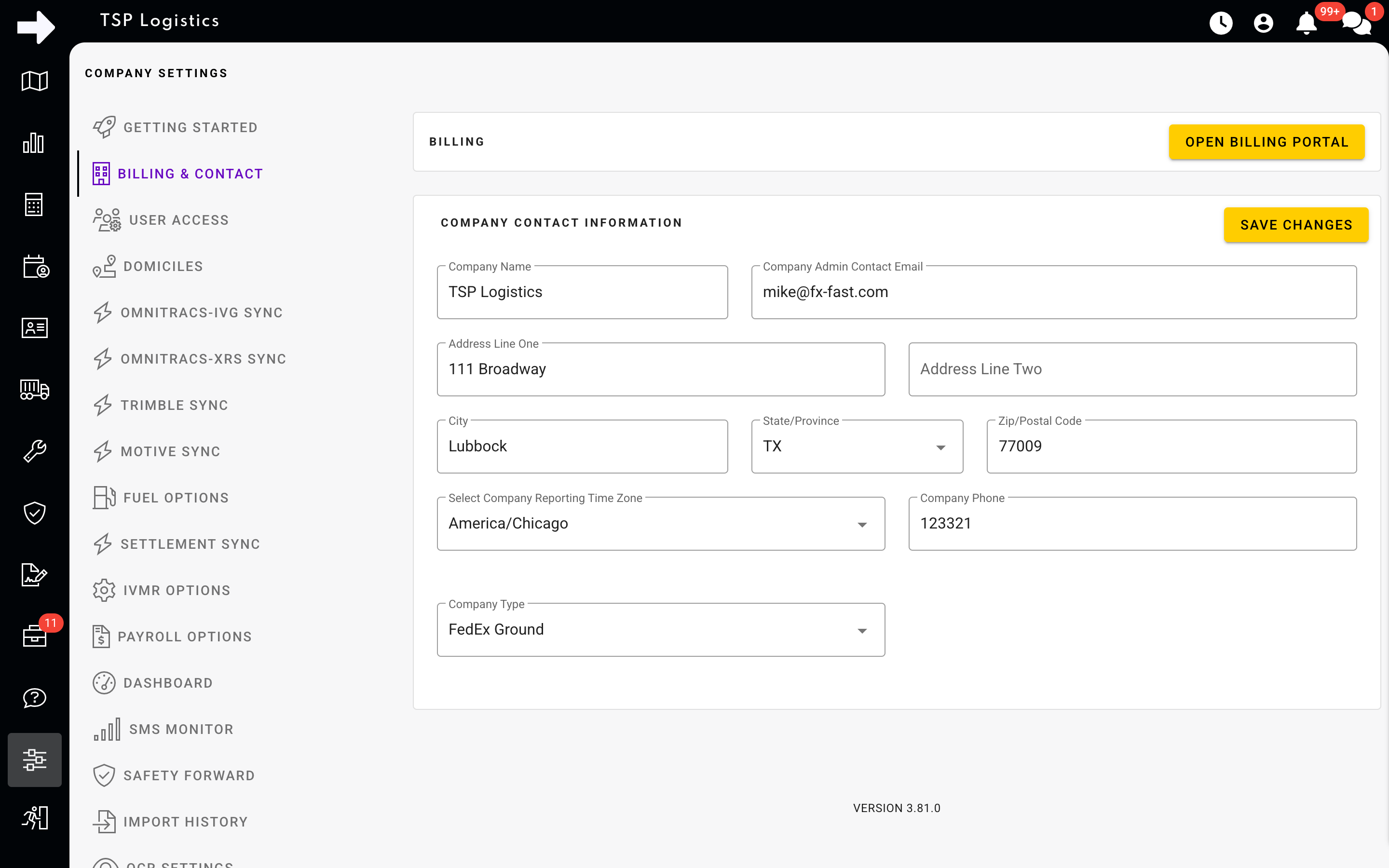Click the TSP Logistics header title
The width and height of the screenshot is (1389, 868).
click(x=160, y=21)
